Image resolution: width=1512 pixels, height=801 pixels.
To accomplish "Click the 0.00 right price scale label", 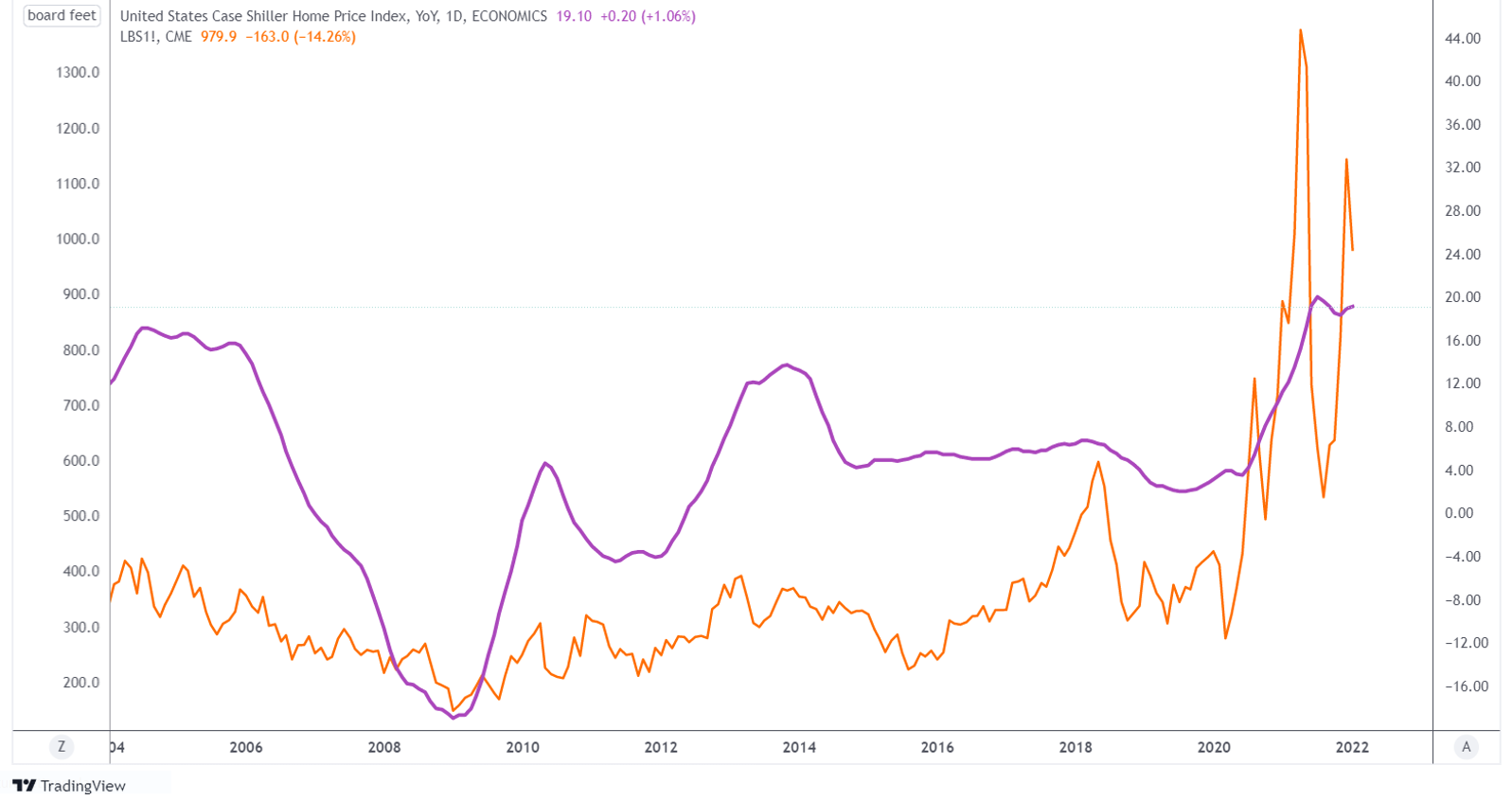I will pyautogui.click(x=1459, y=513).
